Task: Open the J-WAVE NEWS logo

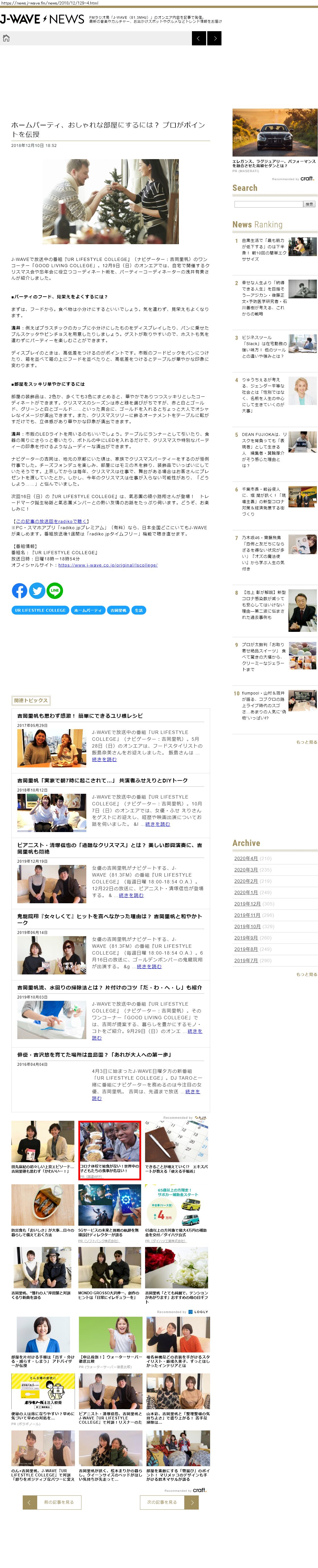Action: (42, 20)
